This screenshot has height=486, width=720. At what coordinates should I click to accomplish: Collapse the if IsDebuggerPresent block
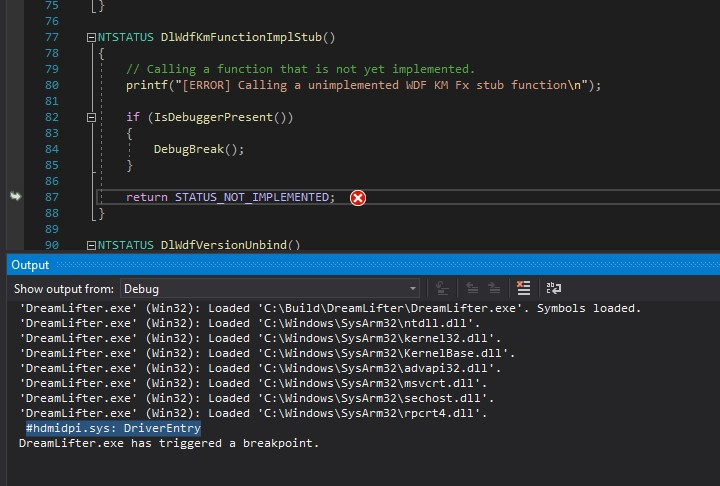91,118
